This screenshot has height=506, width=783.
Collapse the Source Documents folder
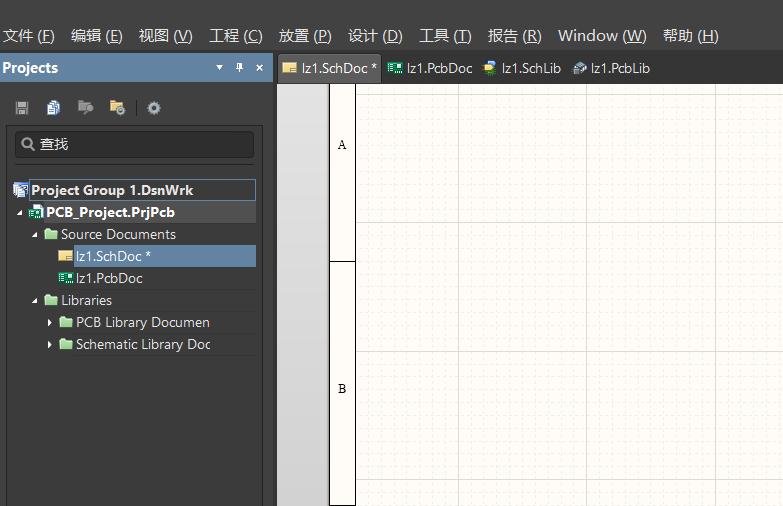point(34,235)
